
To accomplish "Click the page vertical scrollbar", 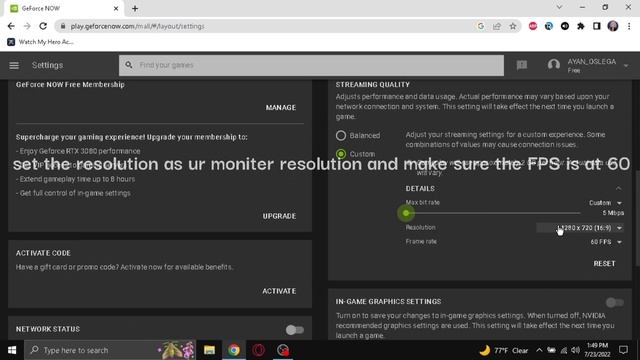I will [x=637, y=218].
